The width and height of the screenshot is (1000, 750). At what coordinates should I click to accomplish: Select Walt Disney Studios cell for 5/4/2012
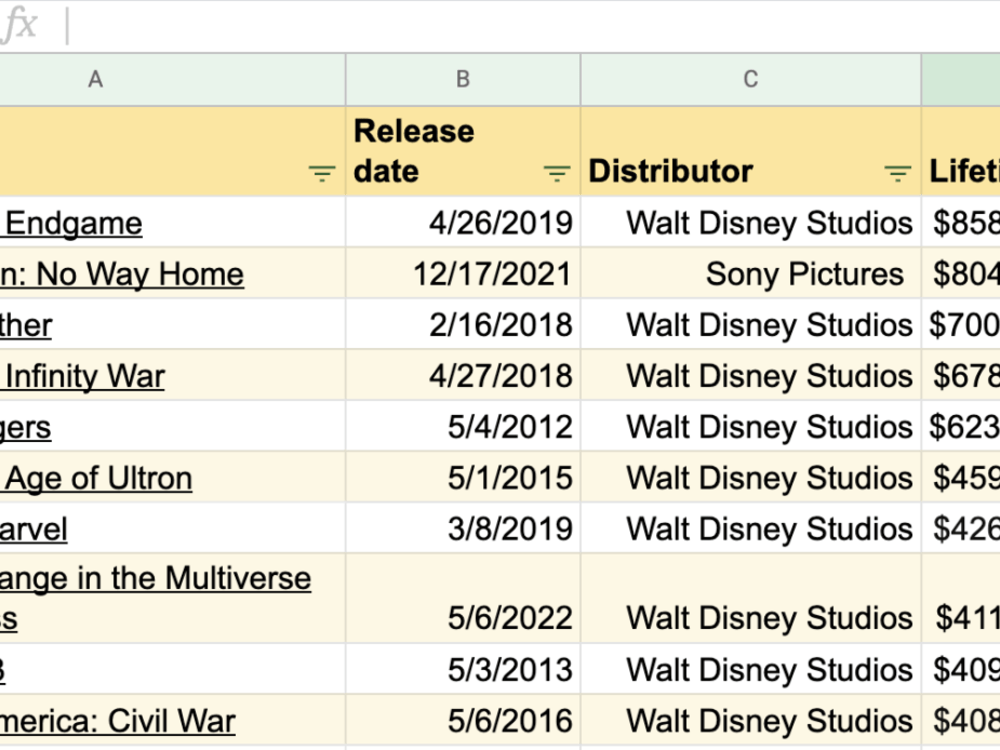point(751,426)
